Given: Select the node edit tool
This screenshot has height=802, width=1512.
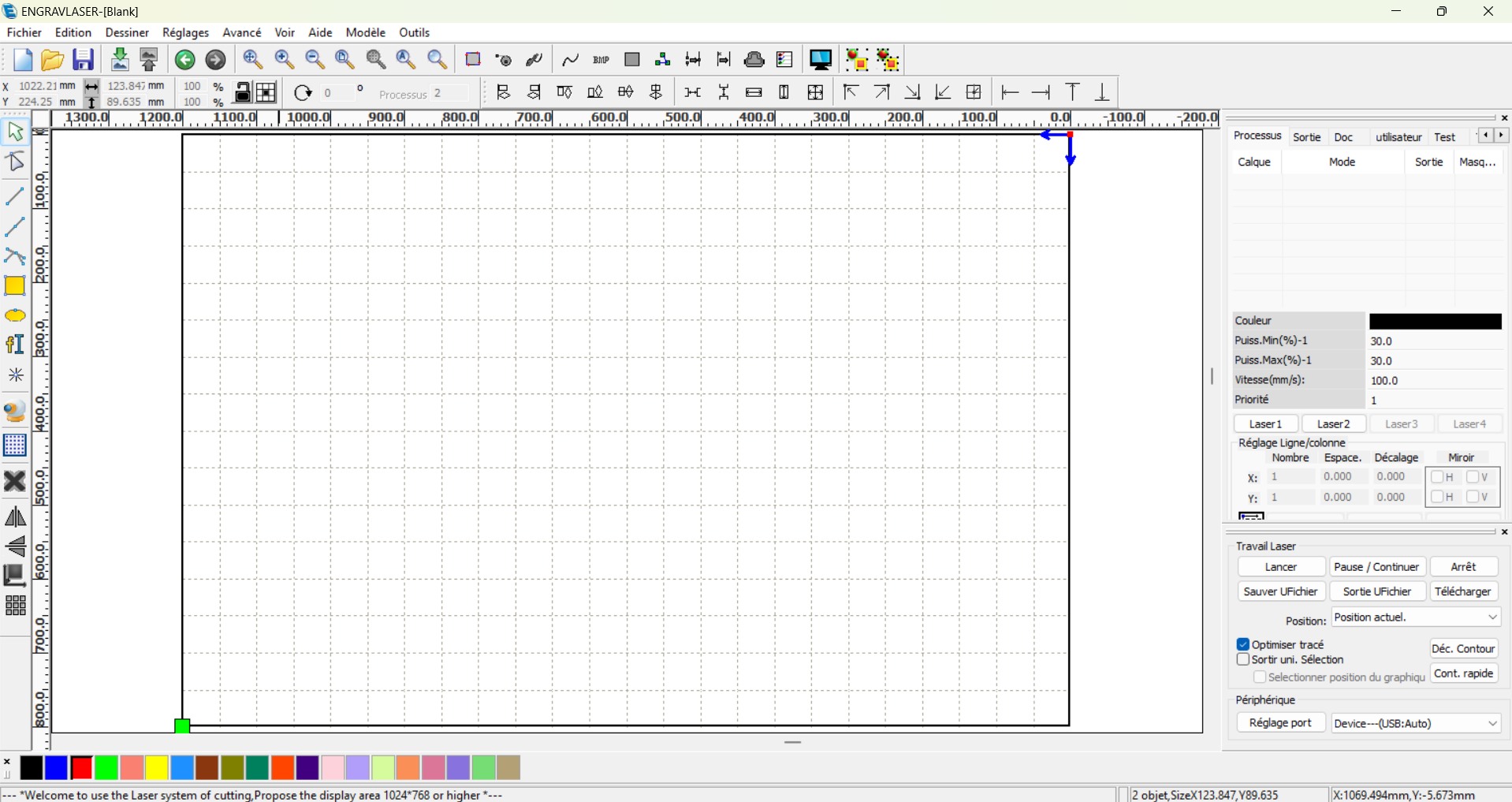Looking at the screenshot, I should [x=16, y=162].
